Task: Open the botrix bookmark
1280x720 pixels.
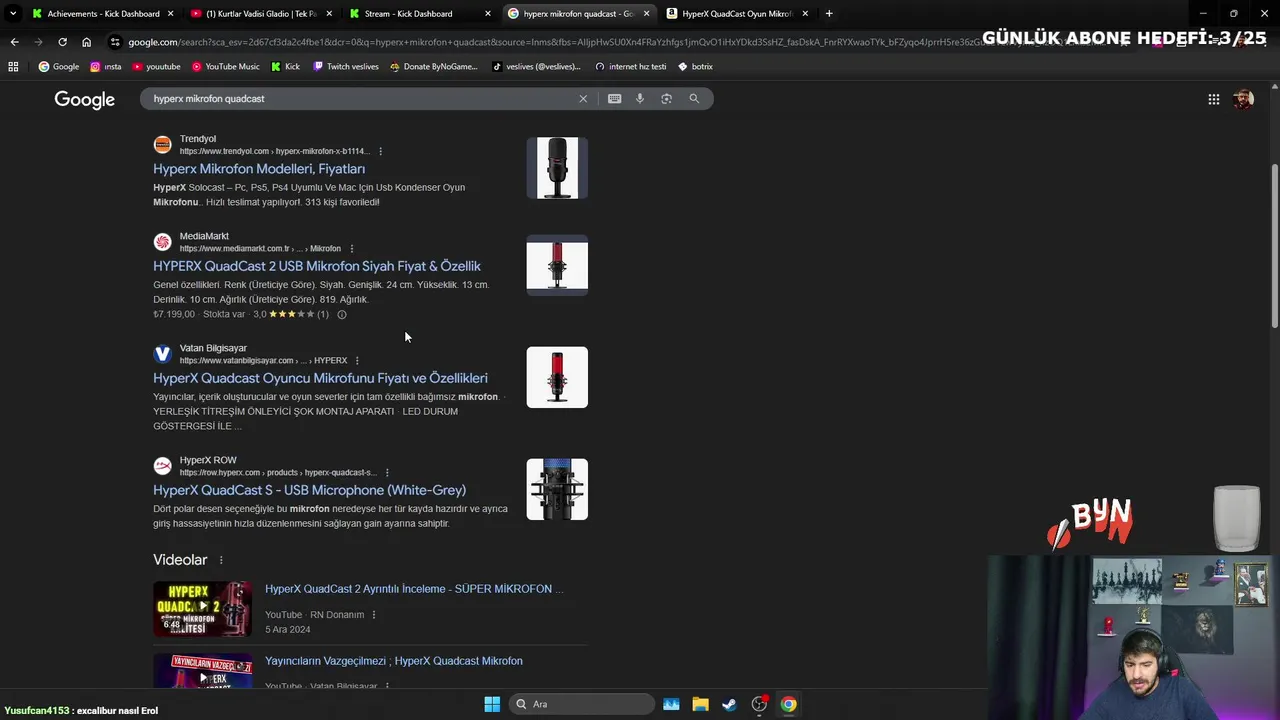Action: coord(695,66)
